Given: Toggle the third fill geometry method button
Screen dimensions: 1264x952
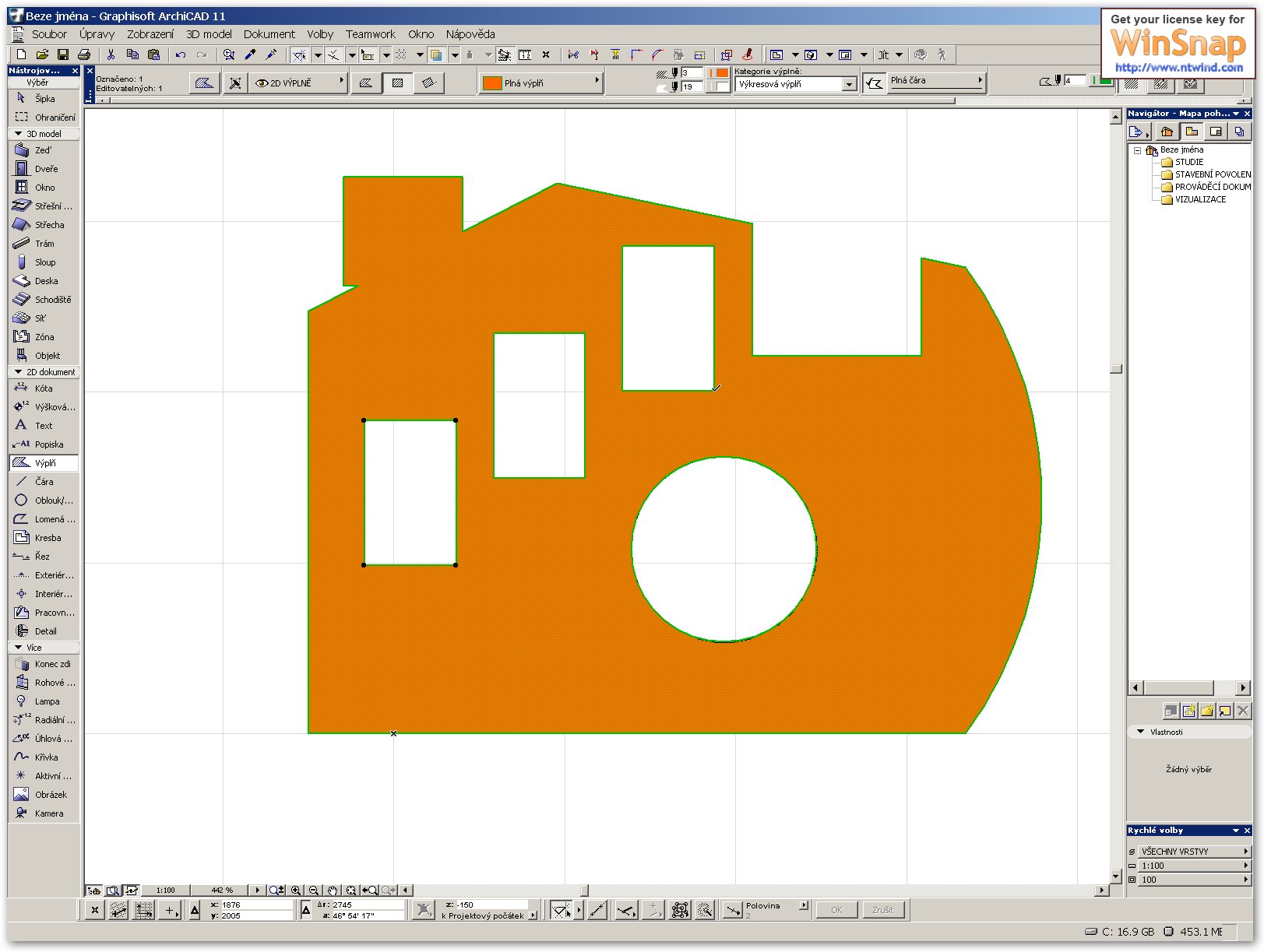Looking at the screenshot, I should tap(428, 83).
